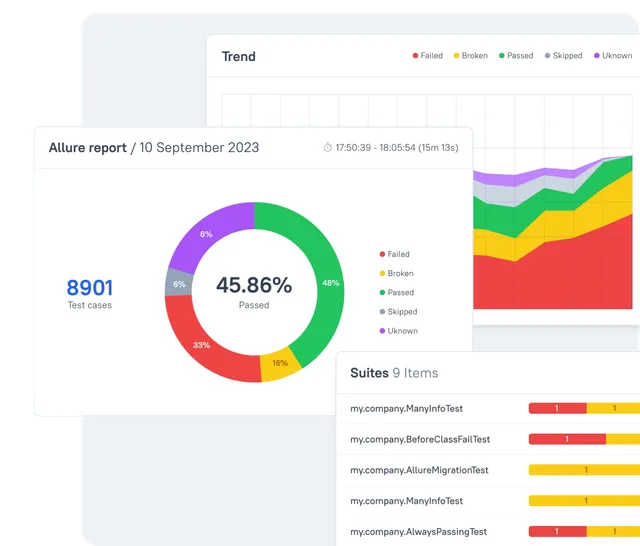Click the 17:50:39 - 18:05:54 duration text
The width and height of the screenshot is (640, 546).
coord(397,148)
